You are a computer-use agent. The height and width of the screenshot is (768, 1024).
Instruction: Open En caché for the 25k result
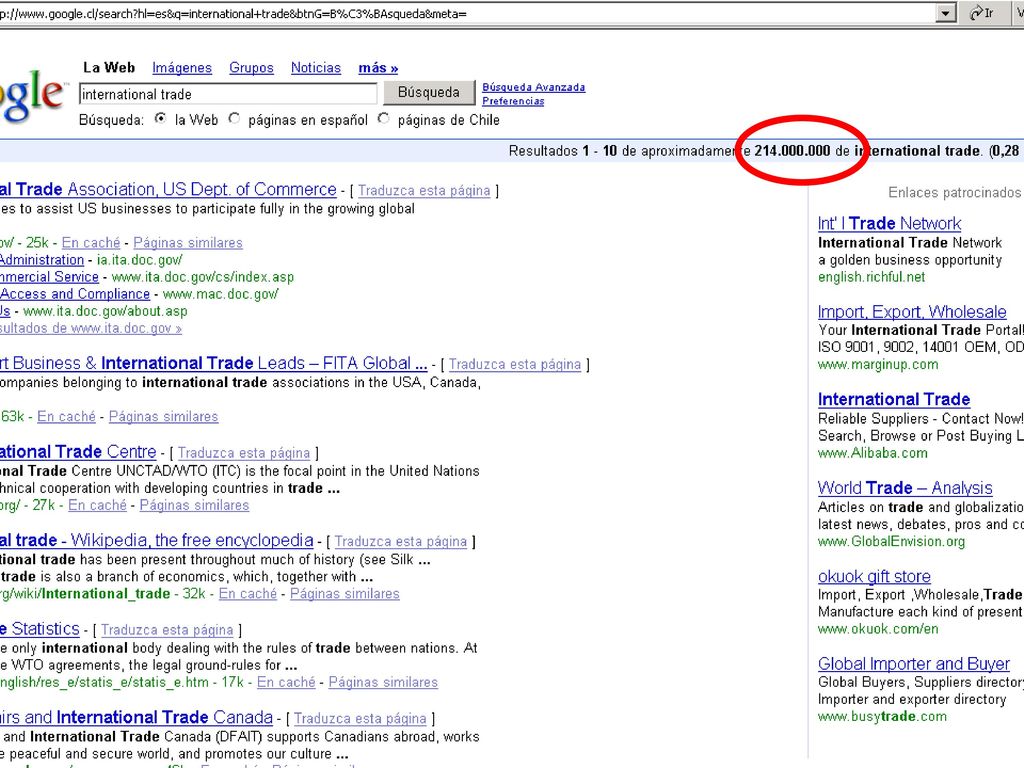tap(91, 242)
